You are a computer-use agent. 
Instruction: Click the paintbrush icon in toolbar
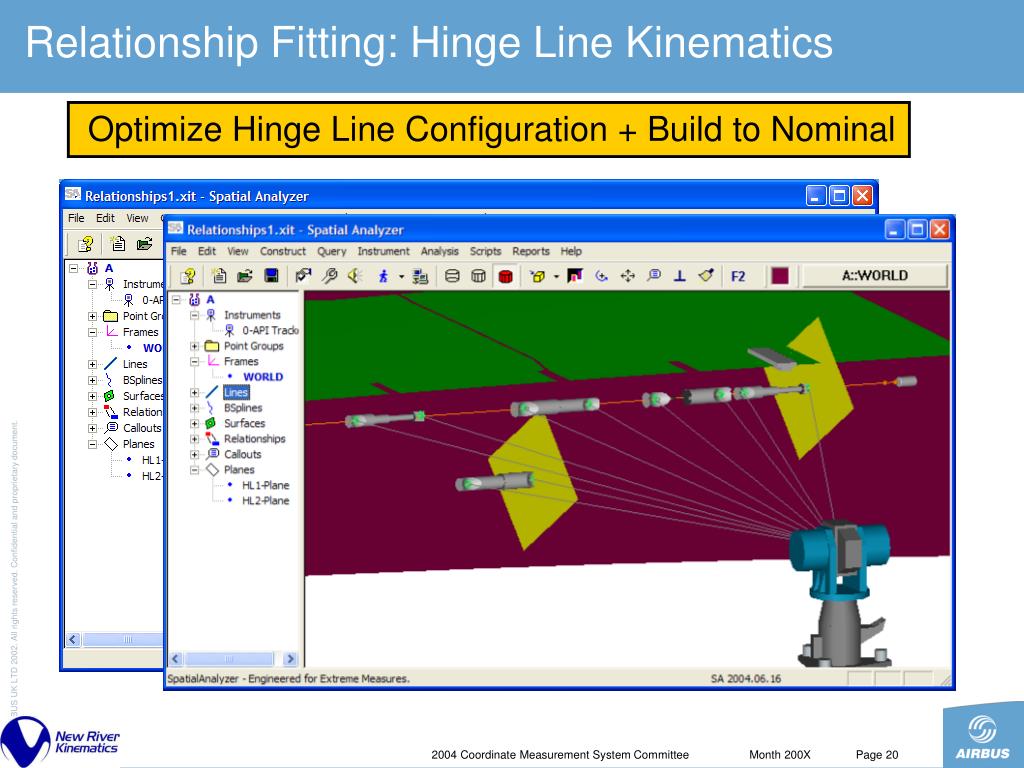tap(706, 276)
